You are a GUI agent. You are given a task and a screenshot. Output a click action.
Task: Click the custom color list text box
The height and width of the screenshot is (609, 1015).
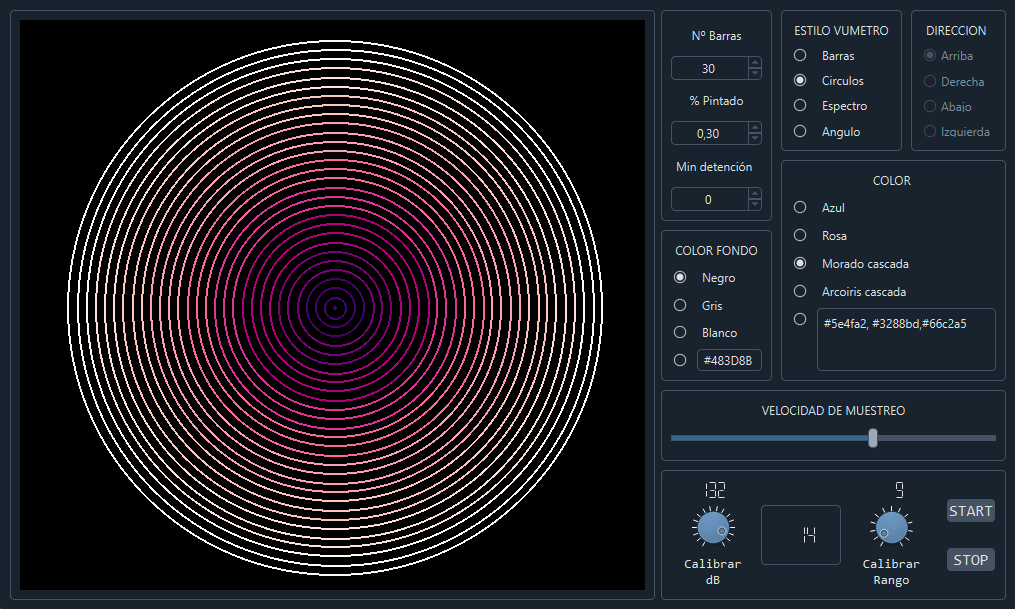pyautogui.click(x=905, y=340)
